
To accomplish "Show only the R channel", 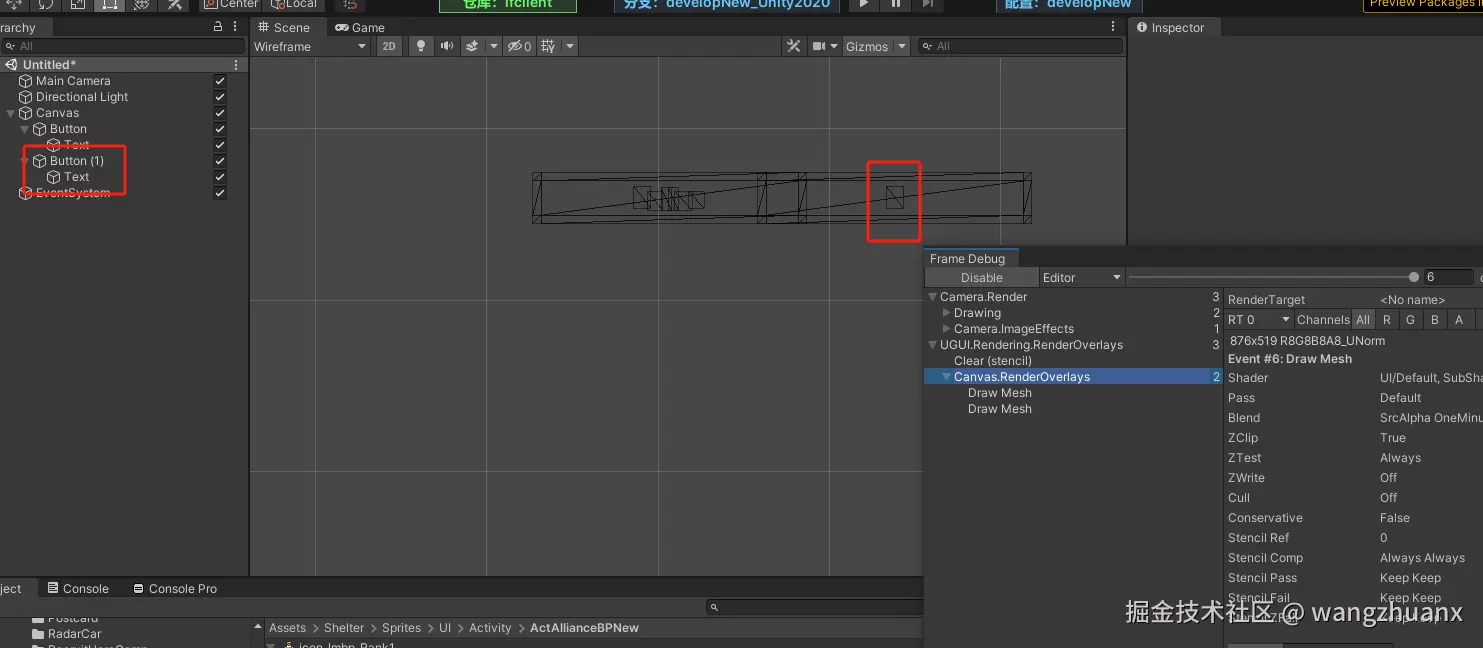I will coord(1387,320).
